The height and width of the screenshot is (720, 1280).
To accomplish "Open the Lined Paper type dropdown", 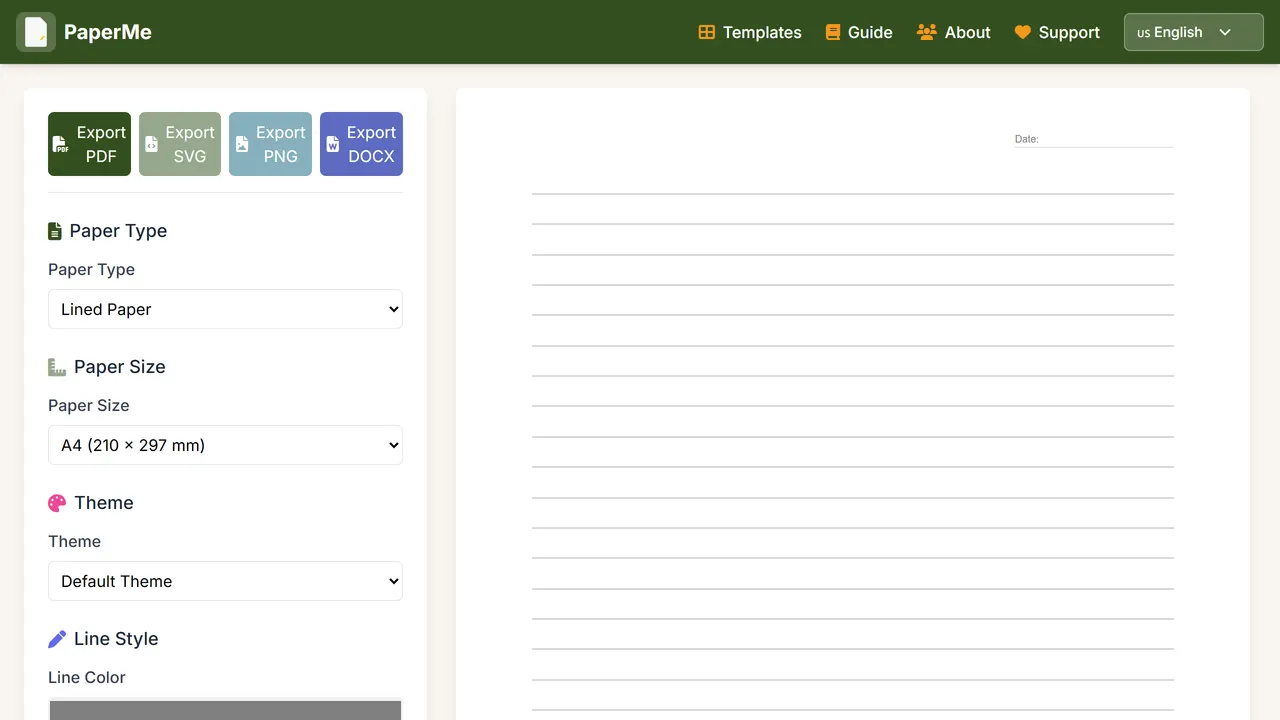I will click(x=225, y=309).
